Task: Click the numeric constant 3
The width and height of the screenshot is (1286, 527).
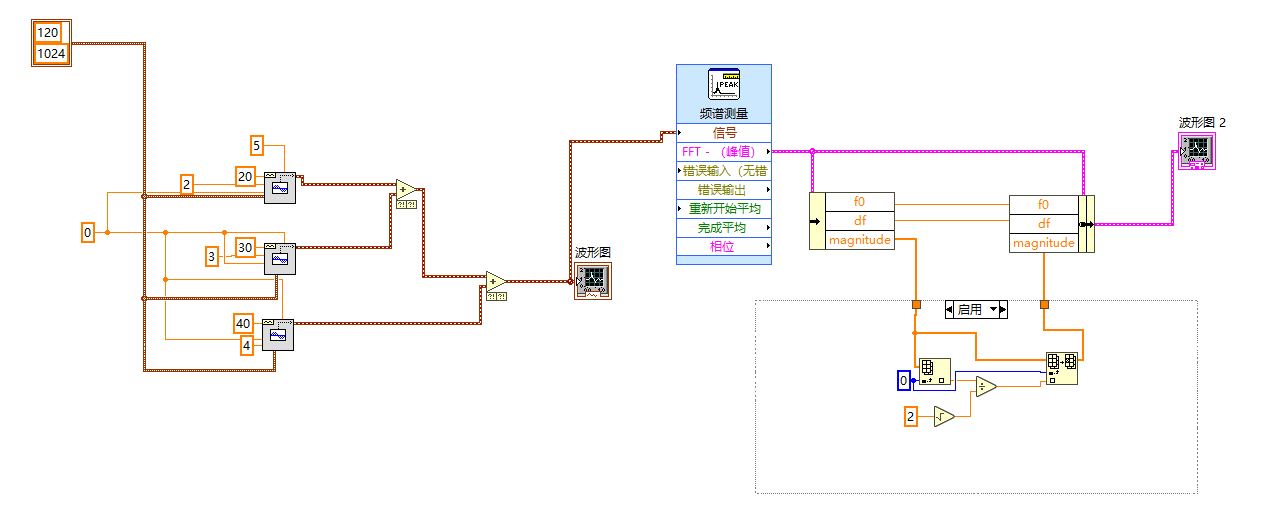Action: [x=212, y=257]
